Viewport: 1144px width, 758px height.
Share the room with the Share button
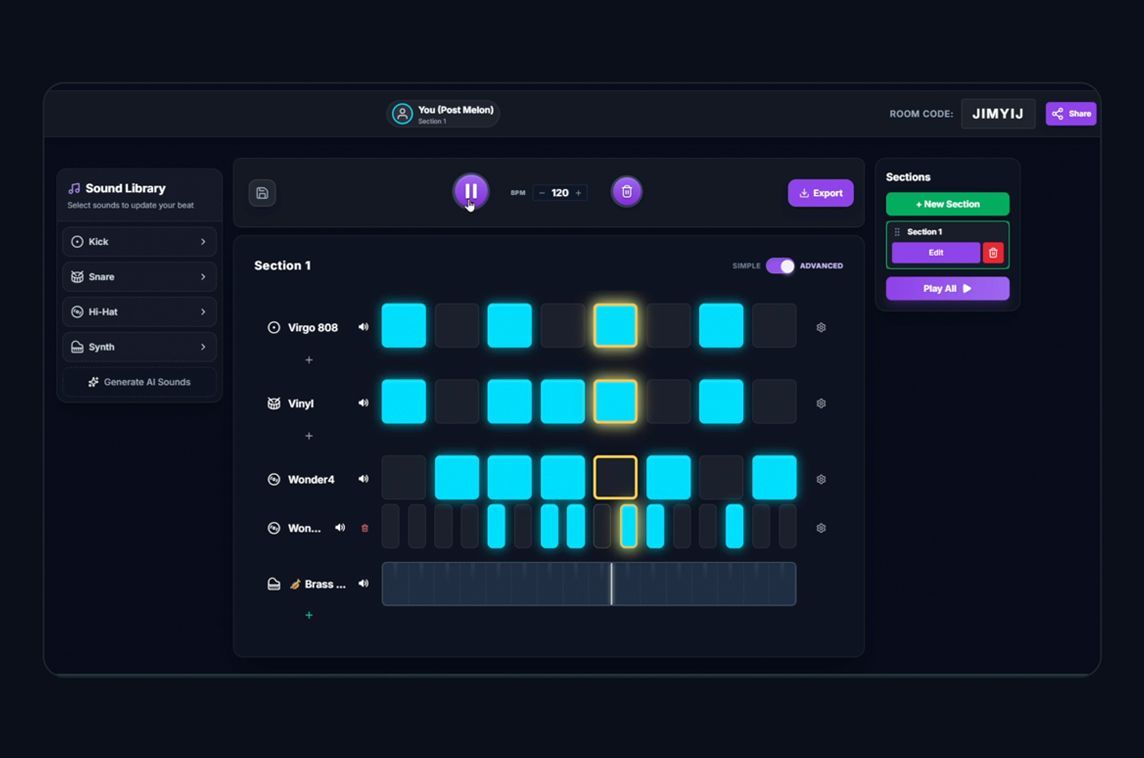tap(1070, 114)
